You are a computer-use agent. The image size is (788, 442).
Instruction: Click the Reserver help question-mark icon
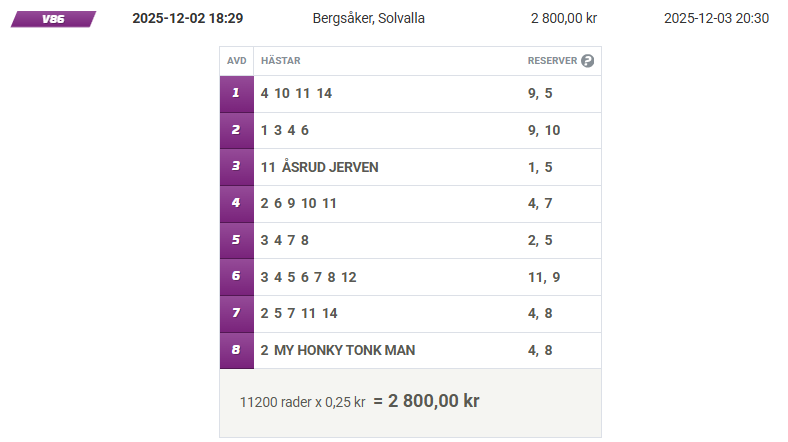click(588, 61)
